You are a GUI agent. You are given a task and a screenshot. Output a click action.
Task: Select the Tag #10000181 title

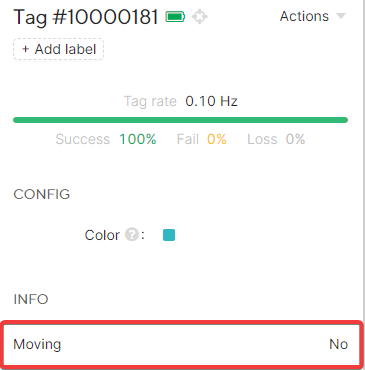coord(86,17)
